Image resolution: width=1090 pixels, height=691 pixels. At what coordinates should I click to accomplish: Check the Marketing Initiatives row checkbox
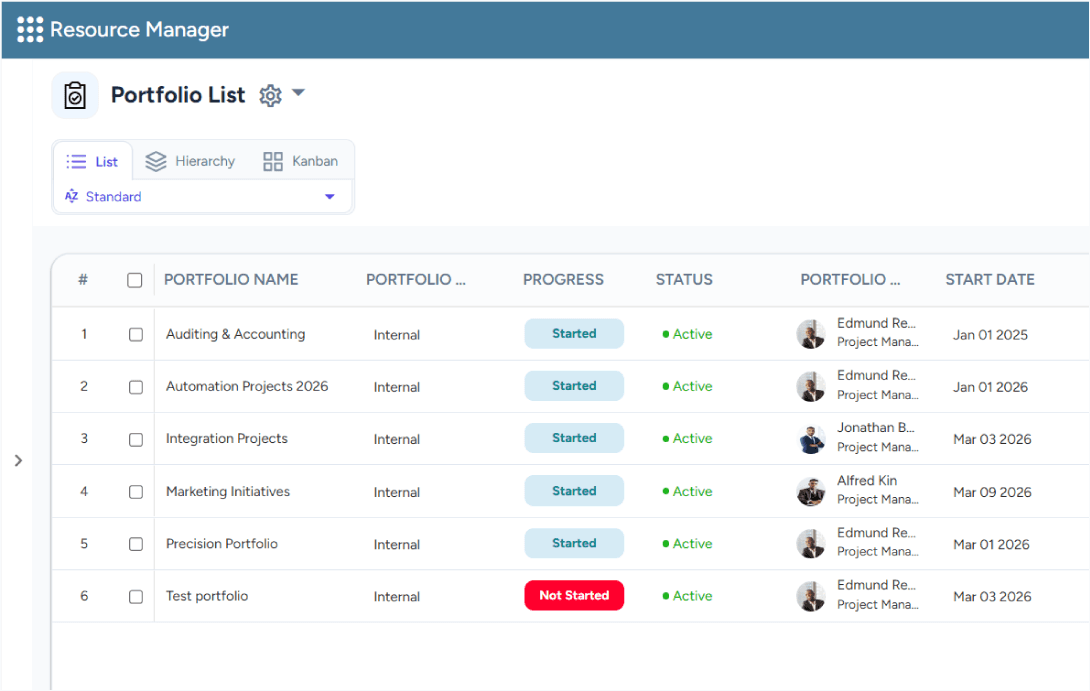point(136,492)
